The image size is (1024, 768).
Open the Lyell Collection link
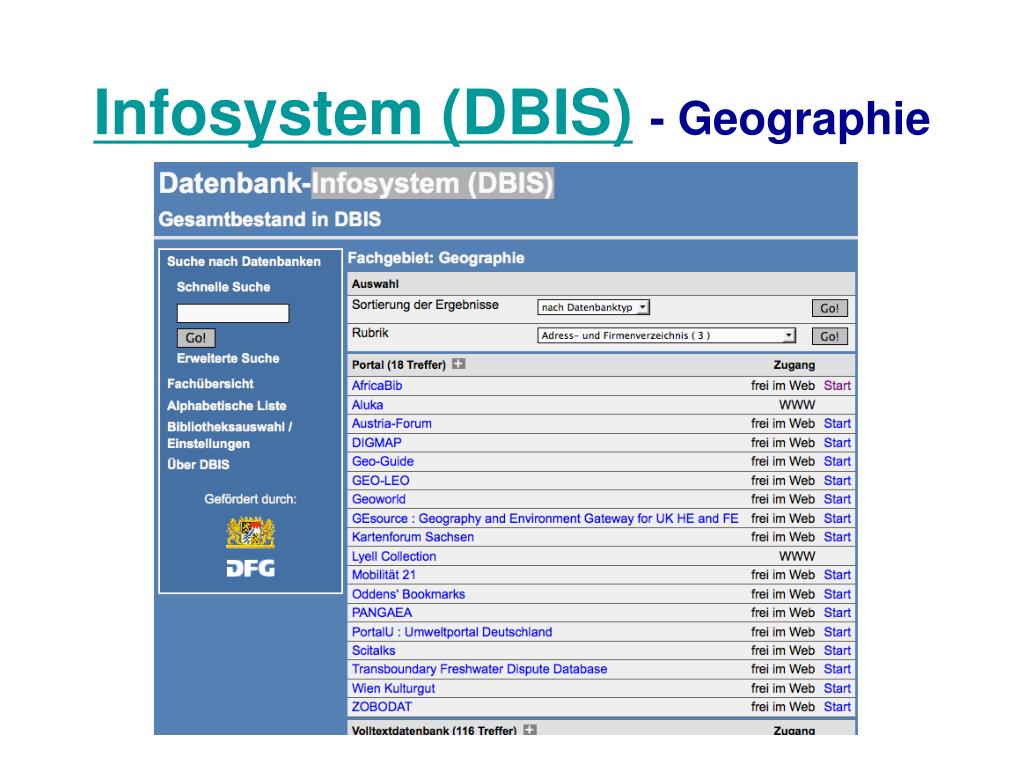pos(394,556)
